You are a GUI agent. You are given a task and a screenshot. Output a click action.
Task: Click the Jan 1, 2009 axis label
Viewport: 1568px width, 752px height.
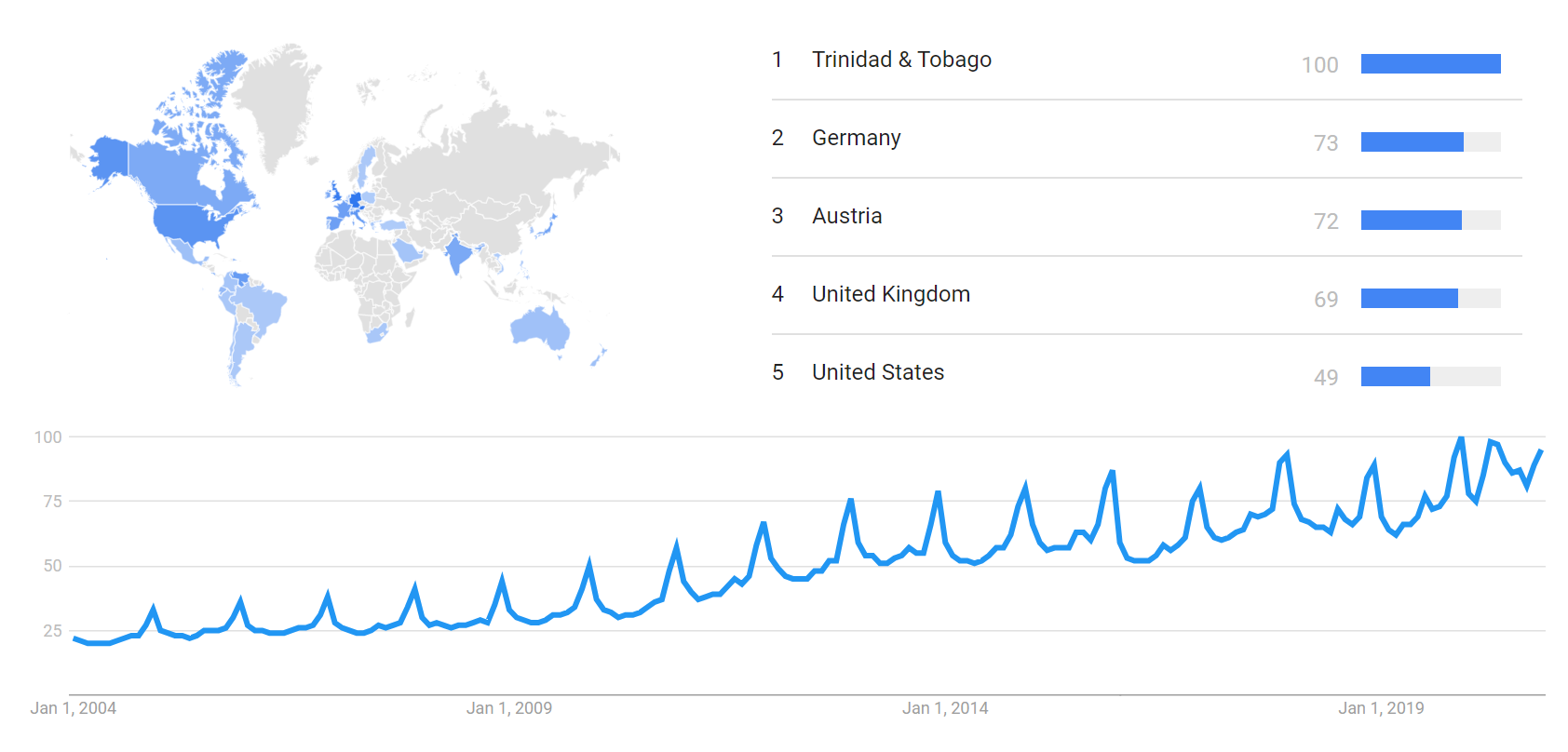point(508,708)
